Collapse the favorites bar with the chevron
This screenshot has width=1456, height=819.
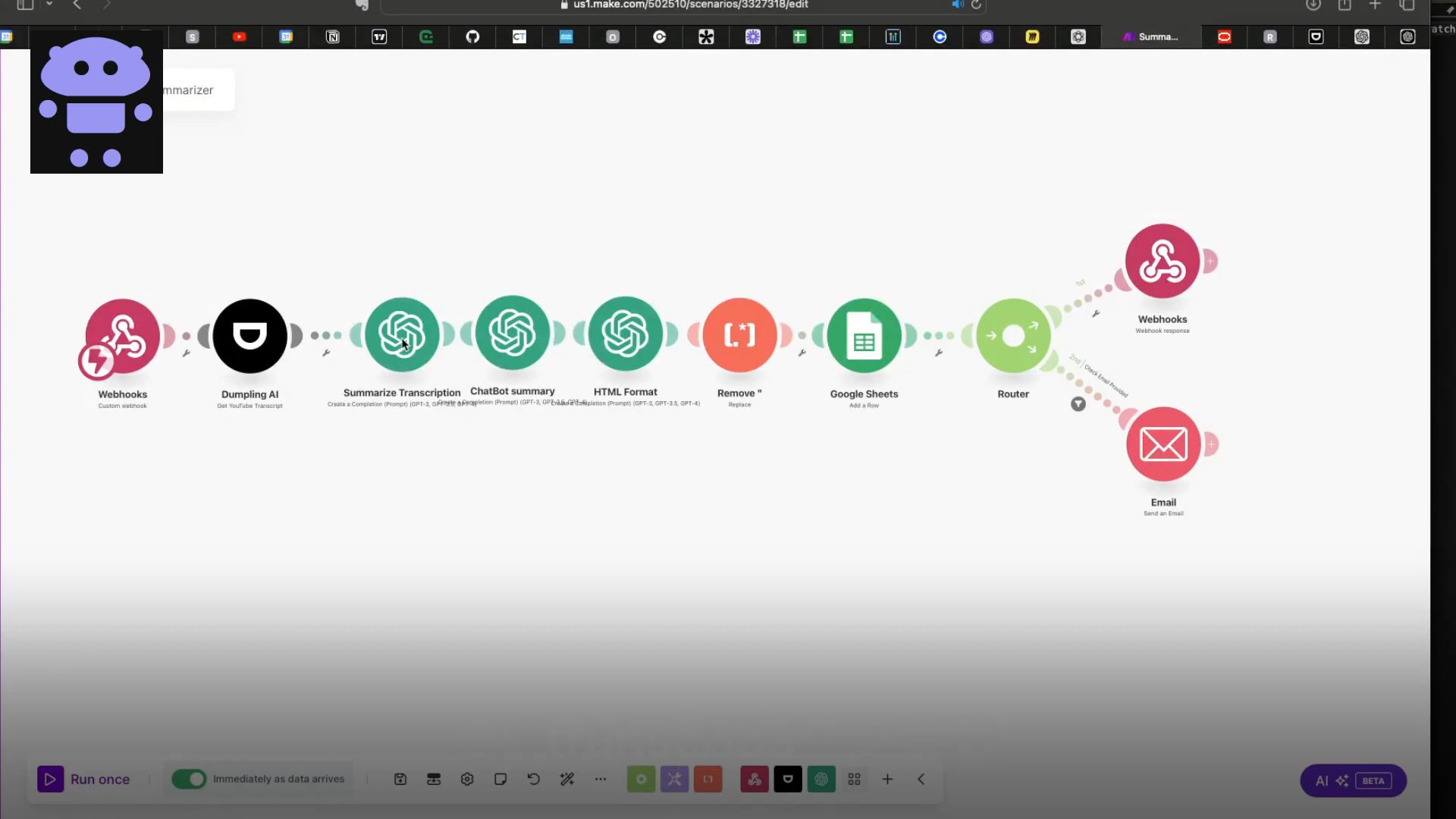point(921,779)
